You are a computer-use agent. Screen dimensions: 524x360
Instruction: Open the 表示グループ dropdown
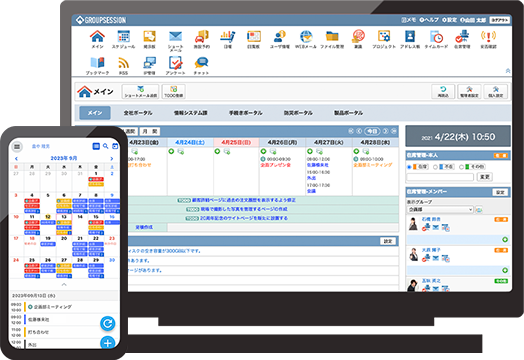[440, 210]
